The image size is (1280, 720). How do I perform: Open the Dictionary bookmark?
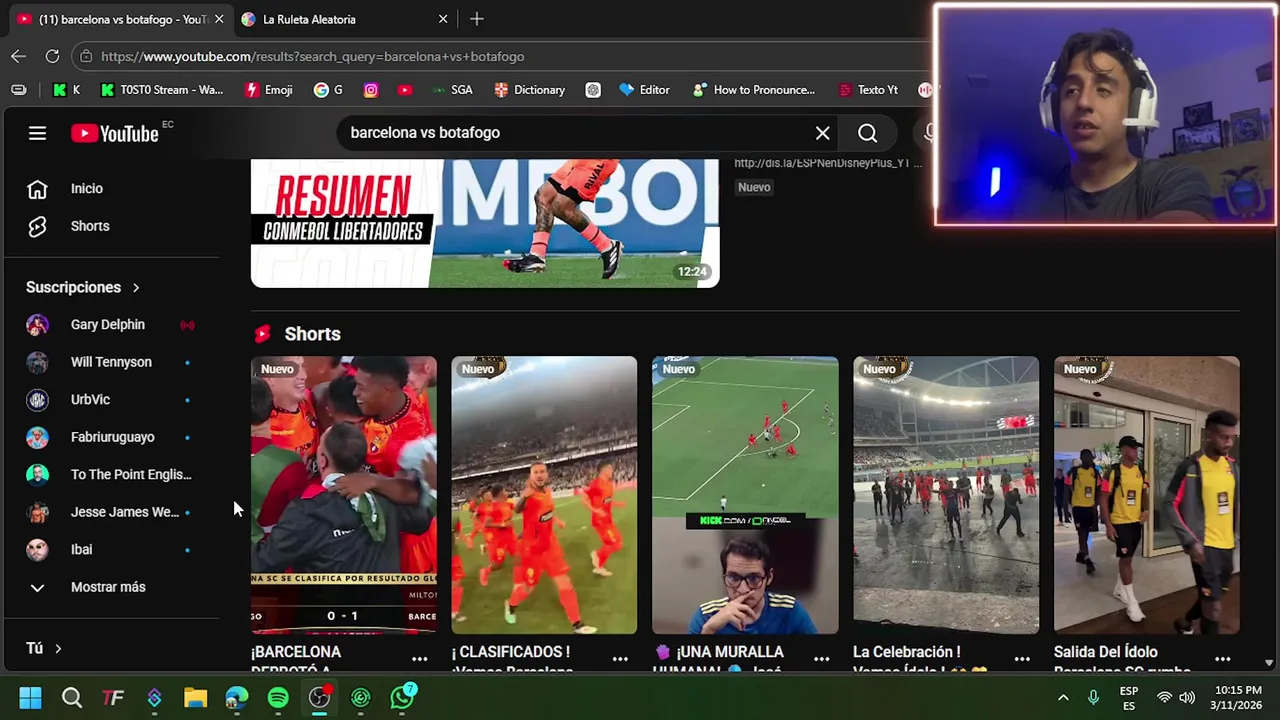pyautogui.click(x=530, y=90)
